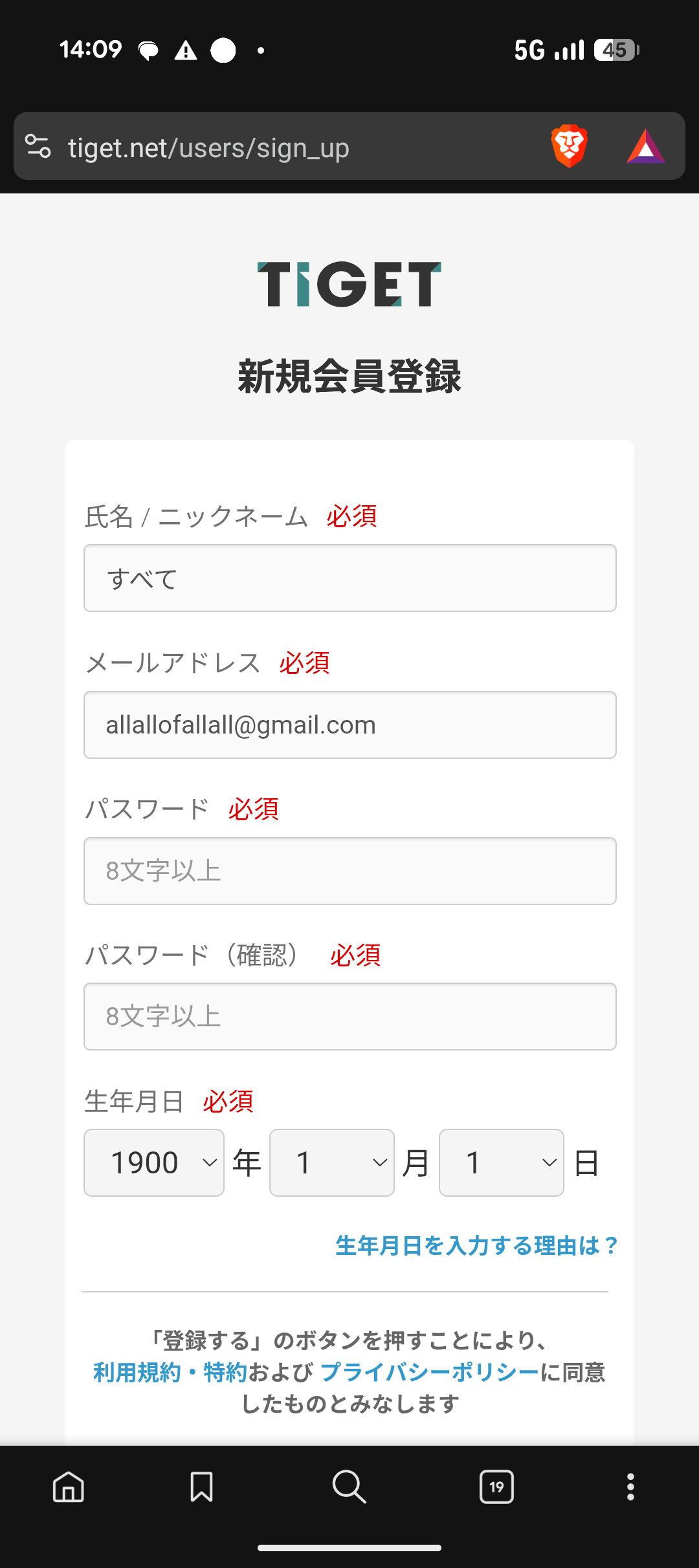Open the 生年月日を入力する理由は？ link
Viewport: 699px width, 1568px height.
[476, 1245]
